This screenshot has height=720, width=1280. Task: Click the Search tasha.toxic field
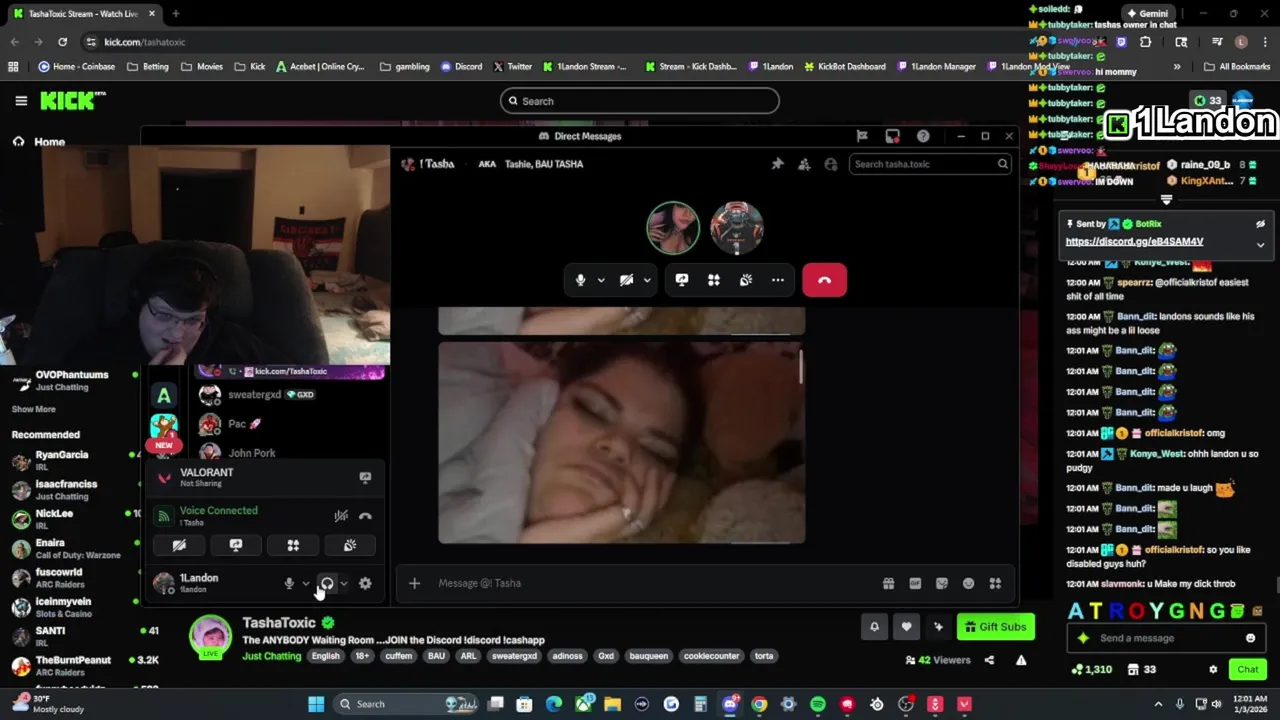tap(930, 164)
